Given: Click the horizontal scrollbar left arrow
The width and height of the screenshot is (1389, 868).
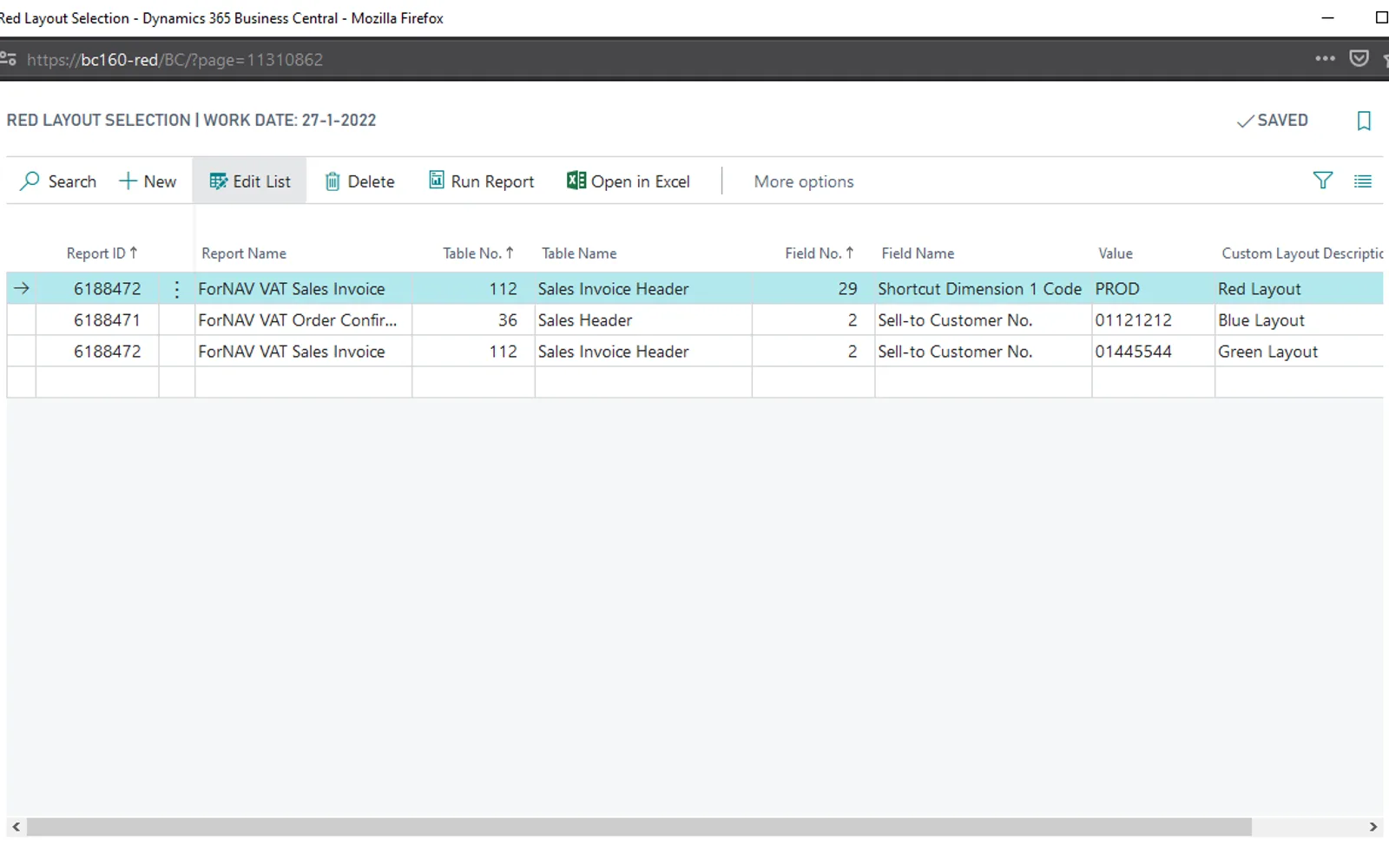Looking at the screenshot, I should tap(16, 827).
